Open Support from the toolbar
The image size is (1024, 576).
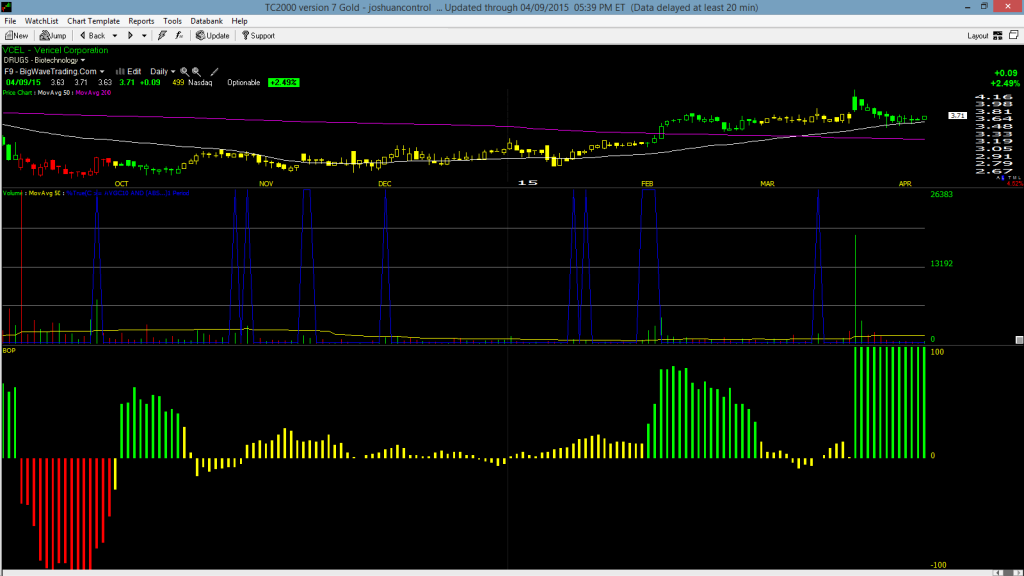258,36
